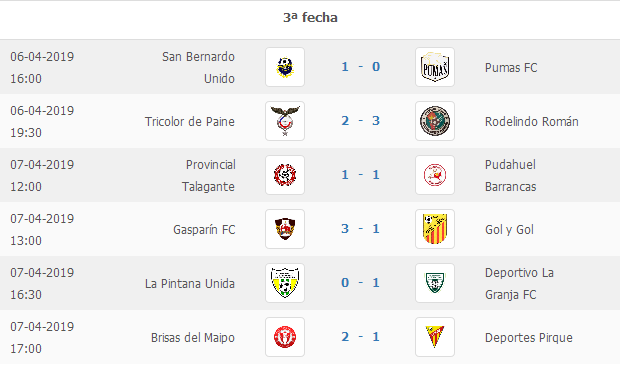Screen dimensions: 620x365
Task: Click the 0 - 1 score link
Action: tap(361, 283)
